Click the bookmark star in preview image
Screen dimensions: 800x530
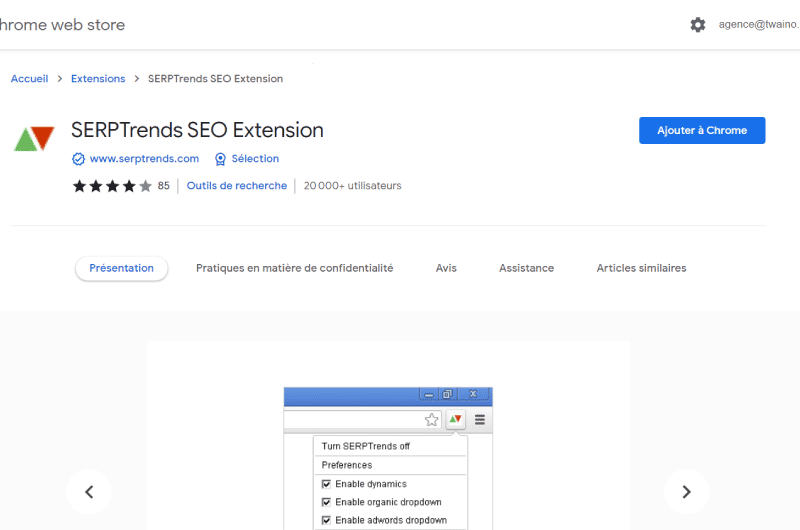click(432, 420)
